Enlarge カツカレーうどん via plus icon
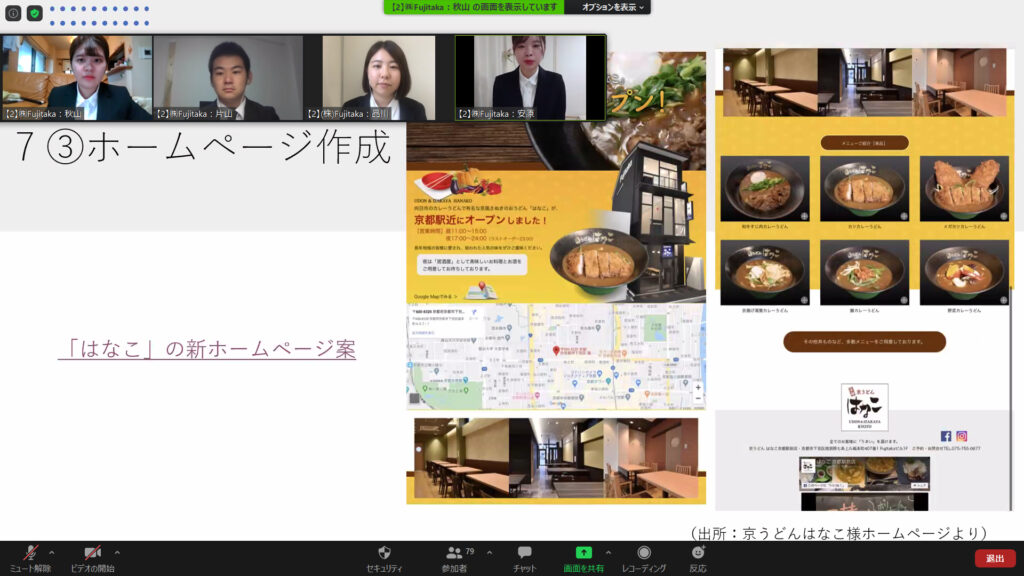The image size is (1024, 576). (x=903, y=216)
